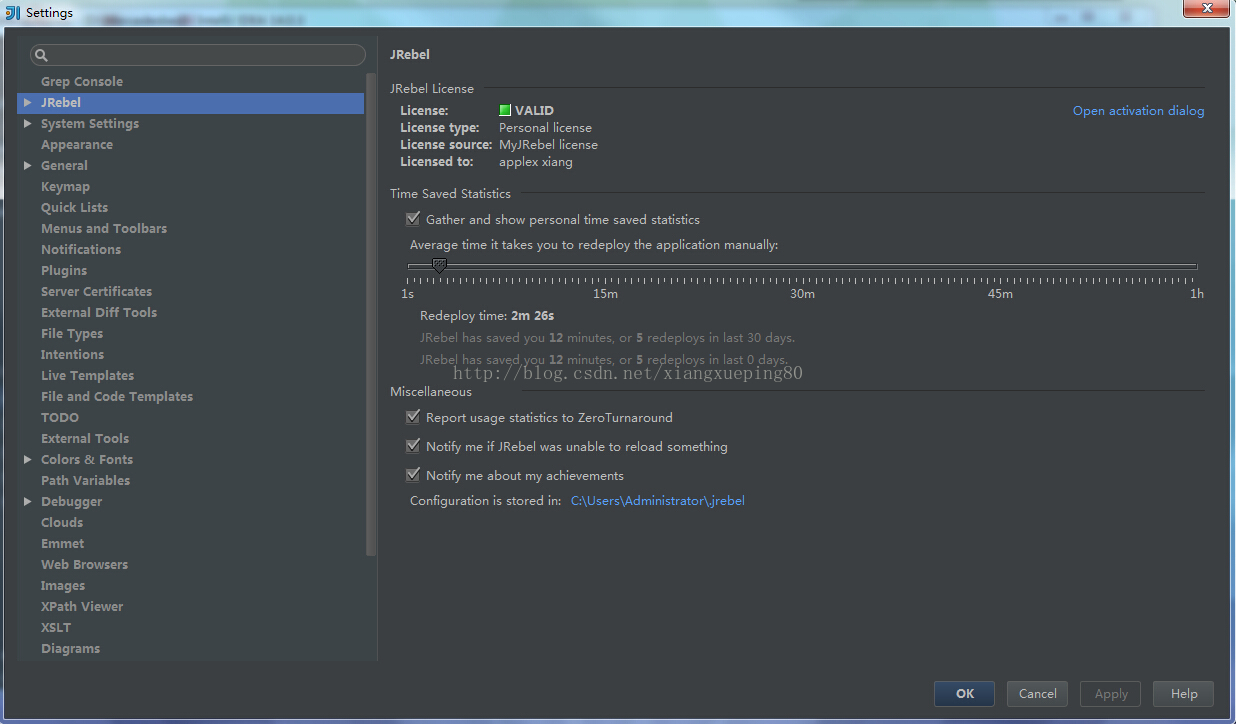Select TODO settings entry

tap(60, 418)
